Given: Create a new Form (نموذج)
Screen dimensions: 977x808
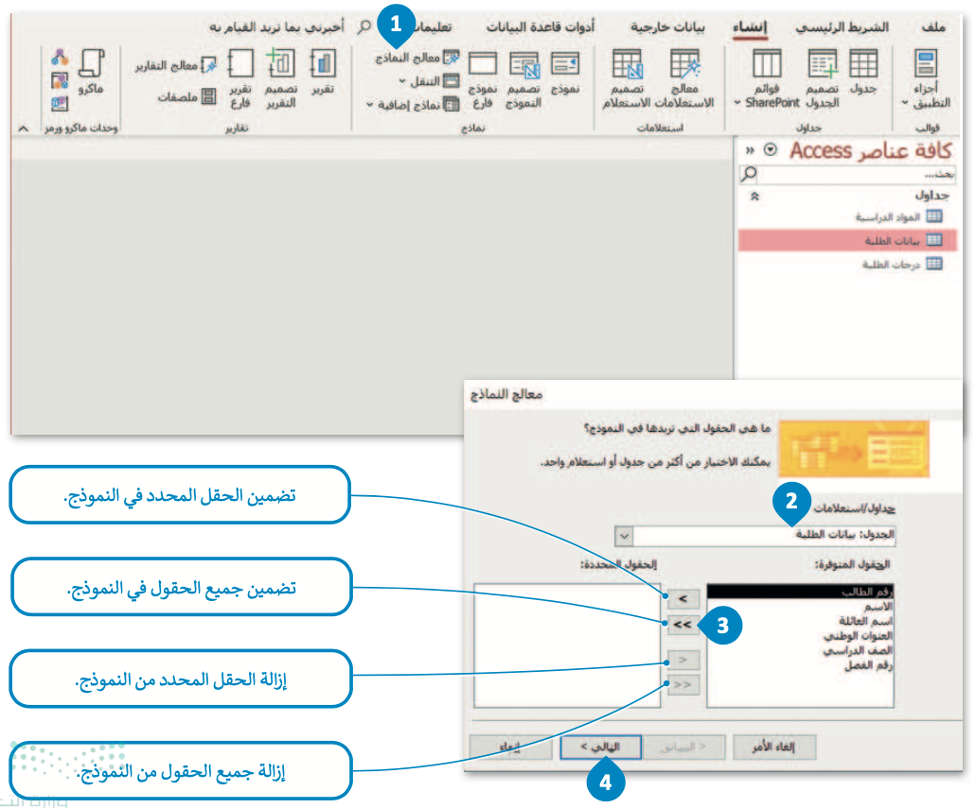Looking at the screenshot, I should coord(565,72).
